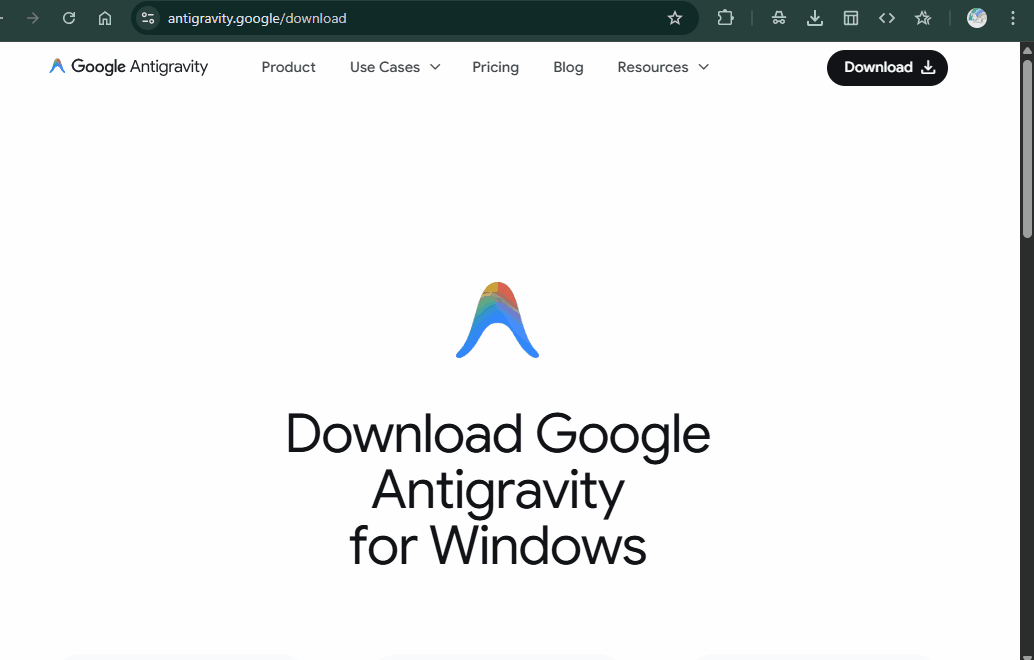Click the chevron next to Use Cases
Image resolution: width=1034 pixels, height=660 pixels.
[435, 67]
